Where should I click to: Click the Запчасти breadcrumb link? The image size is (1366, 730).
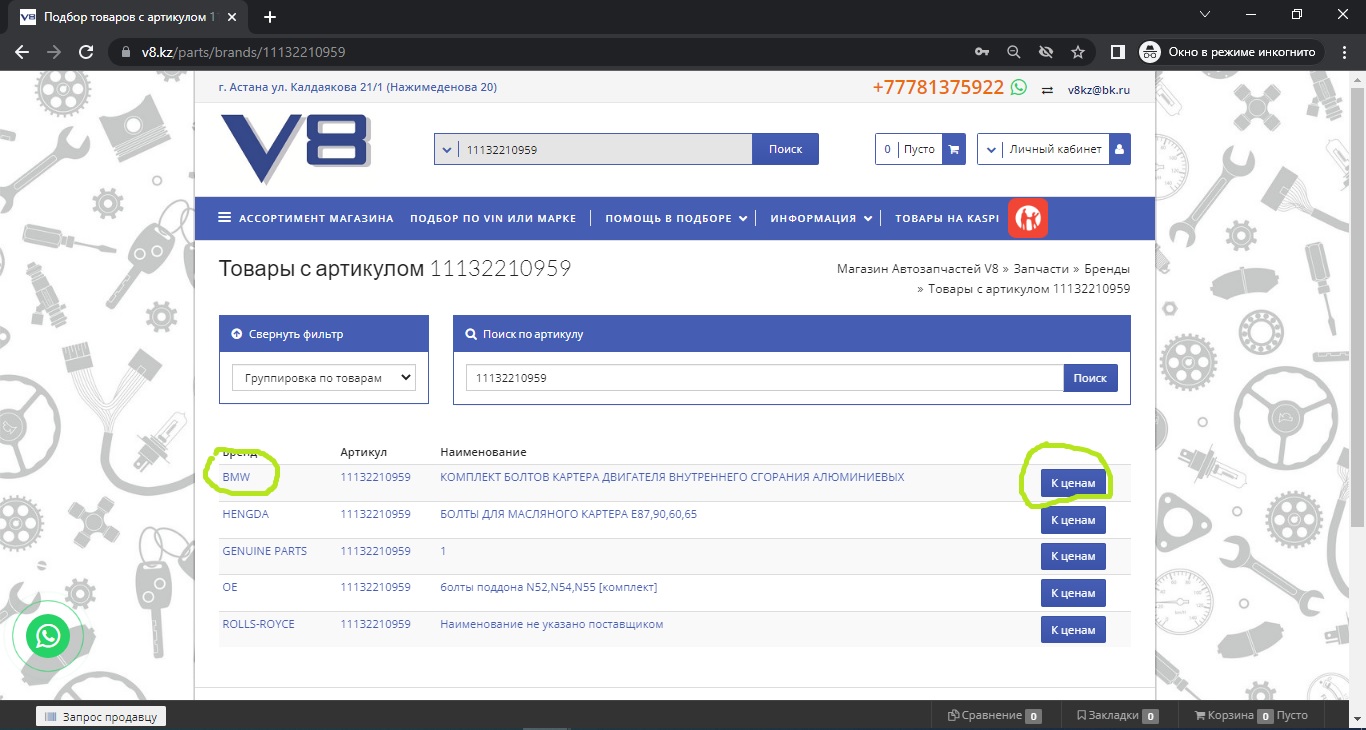(x=1041, y=269)
